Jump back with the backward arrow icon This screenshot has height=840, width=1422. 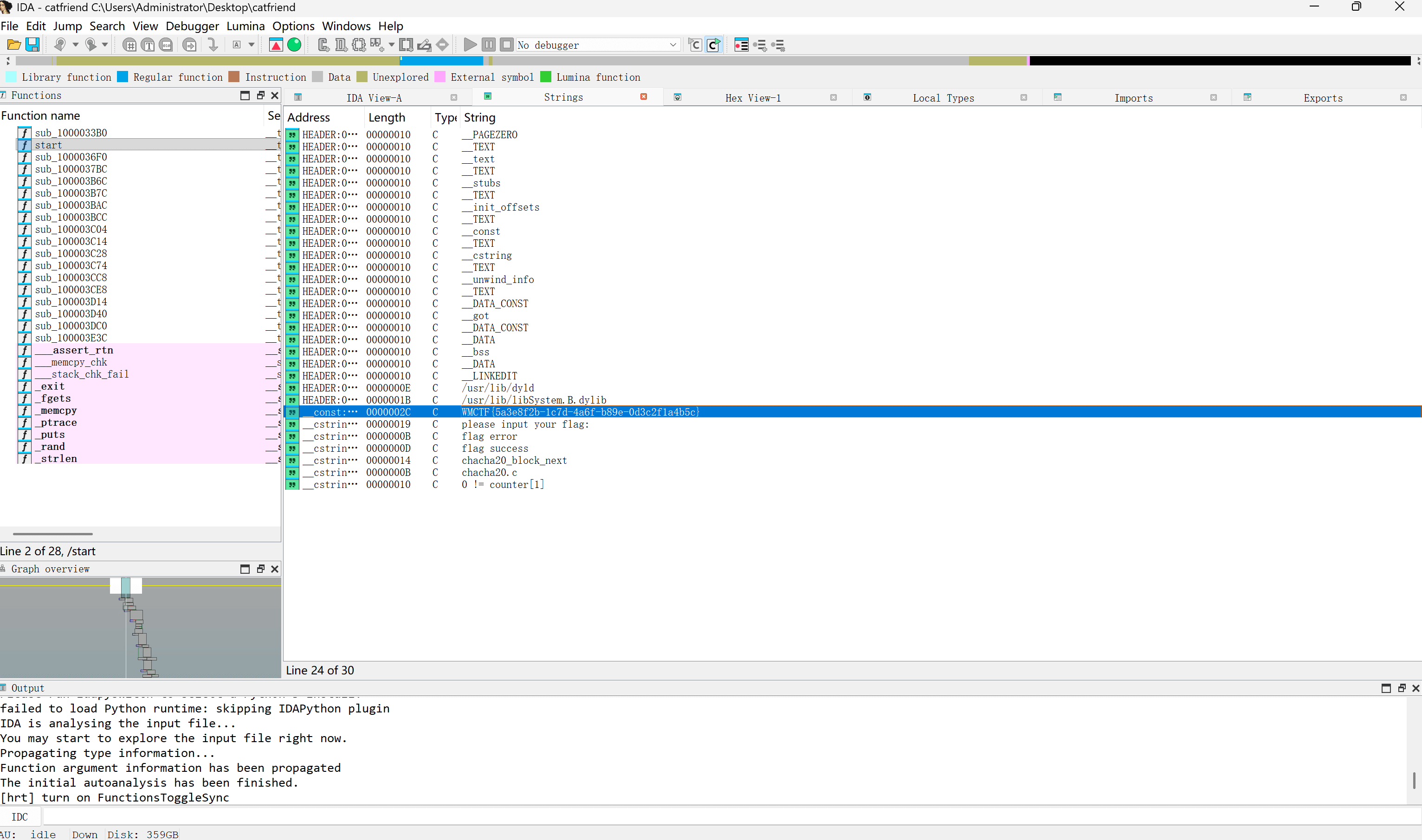pyautogui.click(x=59, y=45)
